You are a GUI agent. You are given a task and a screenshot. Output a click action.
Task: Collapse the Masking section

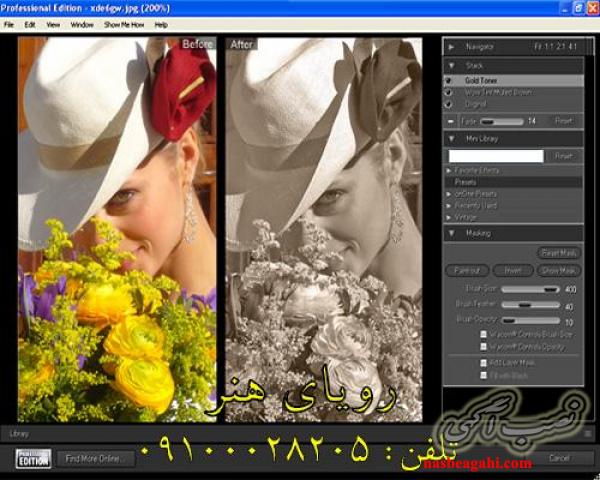452,234
